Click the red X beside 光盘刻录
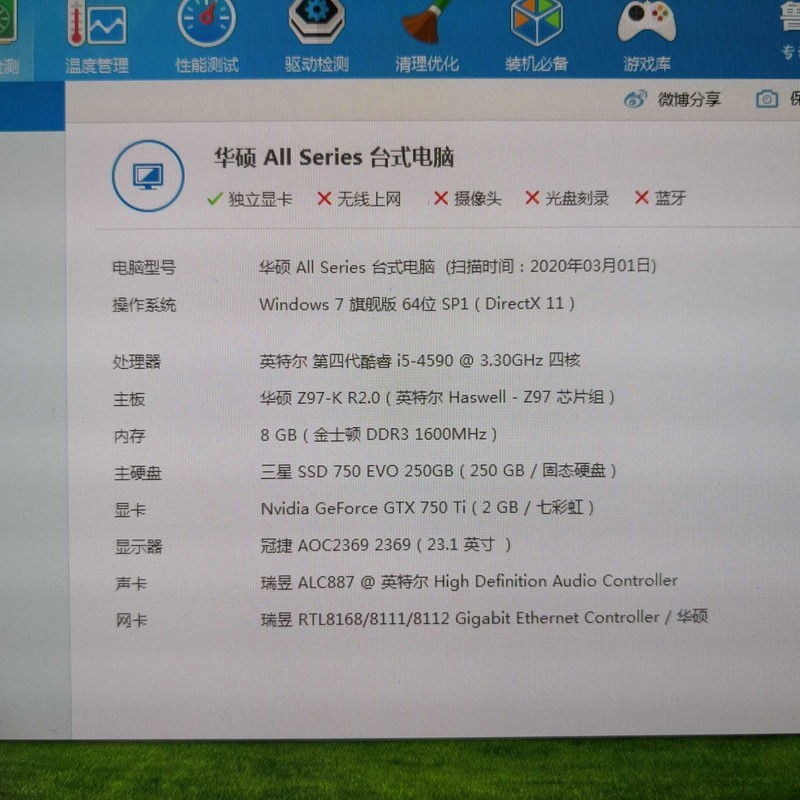Image resolution: width=800 pixels, height=800 pixels. click(x=532, y=197)
